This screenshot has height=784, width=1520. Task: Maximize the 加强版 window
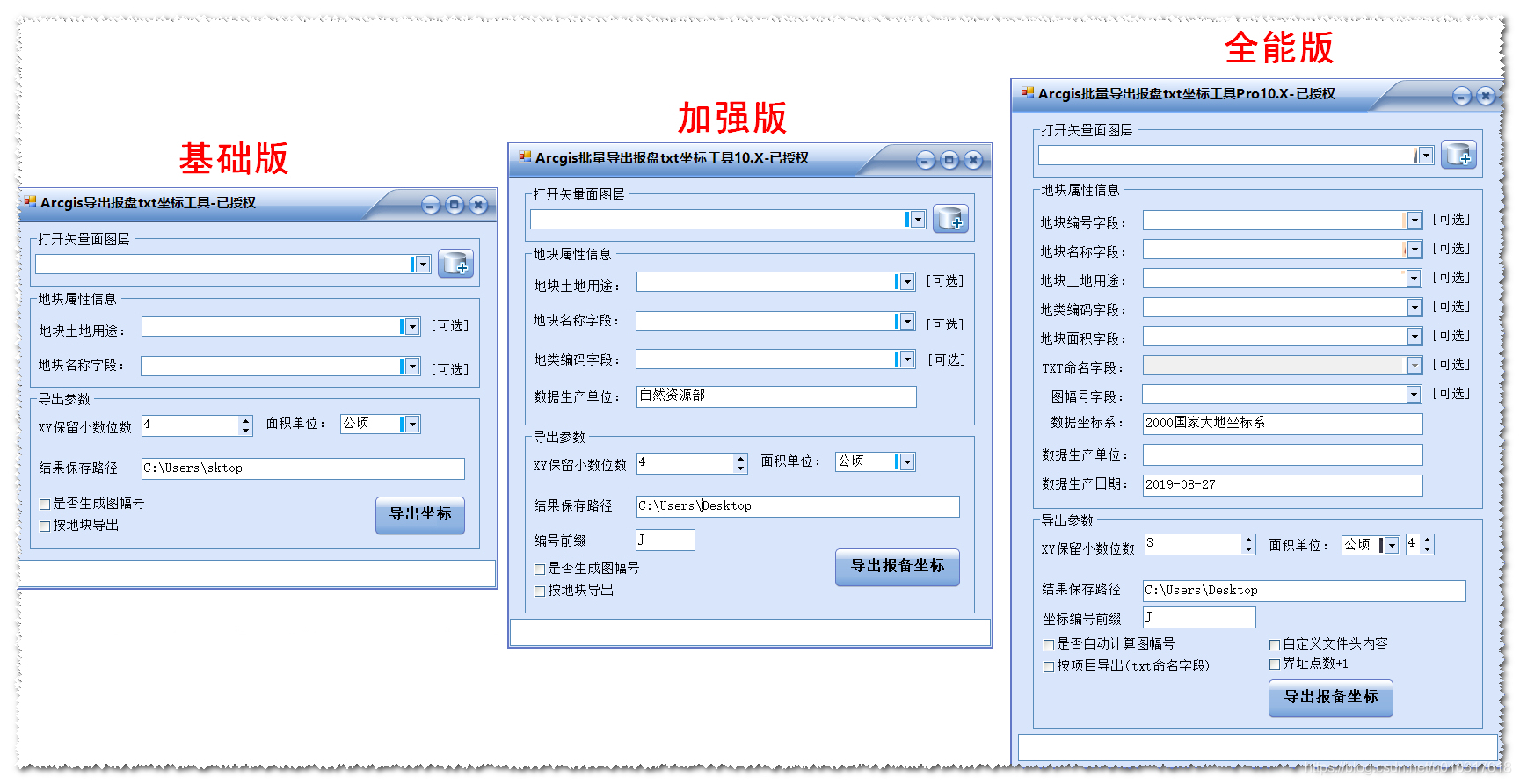[x=949, y=160]
